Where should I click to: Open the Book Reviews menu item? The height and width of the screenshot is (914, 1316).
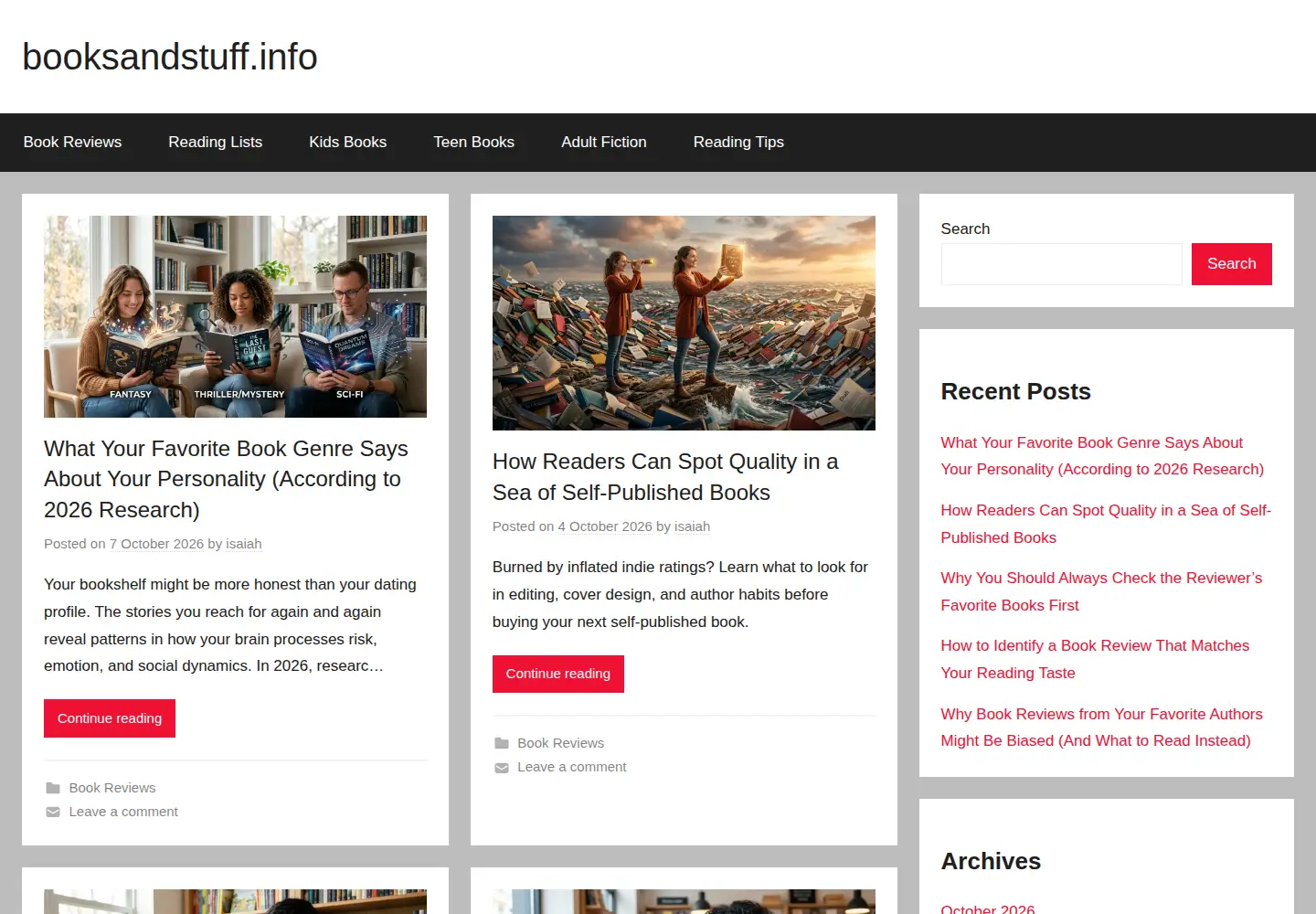72,142
